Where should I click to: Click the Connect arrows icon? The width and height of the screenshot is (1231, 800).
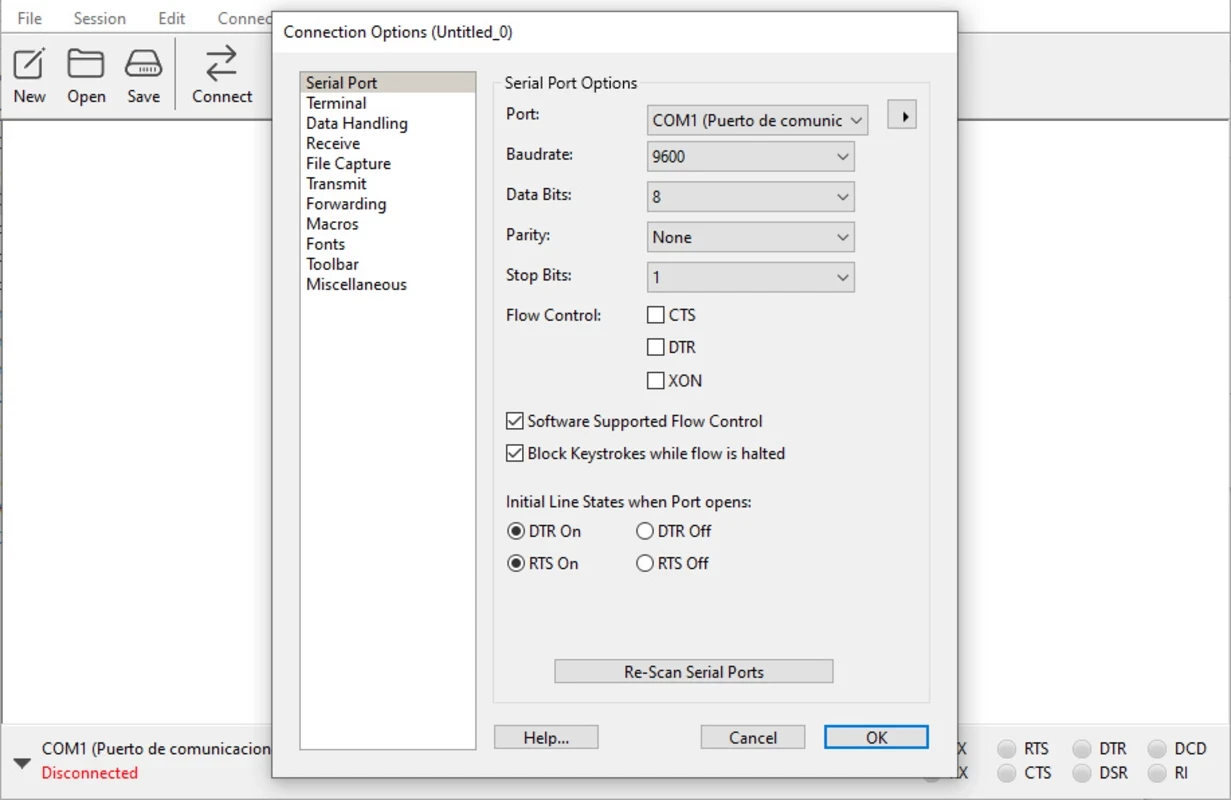point(221,64)
